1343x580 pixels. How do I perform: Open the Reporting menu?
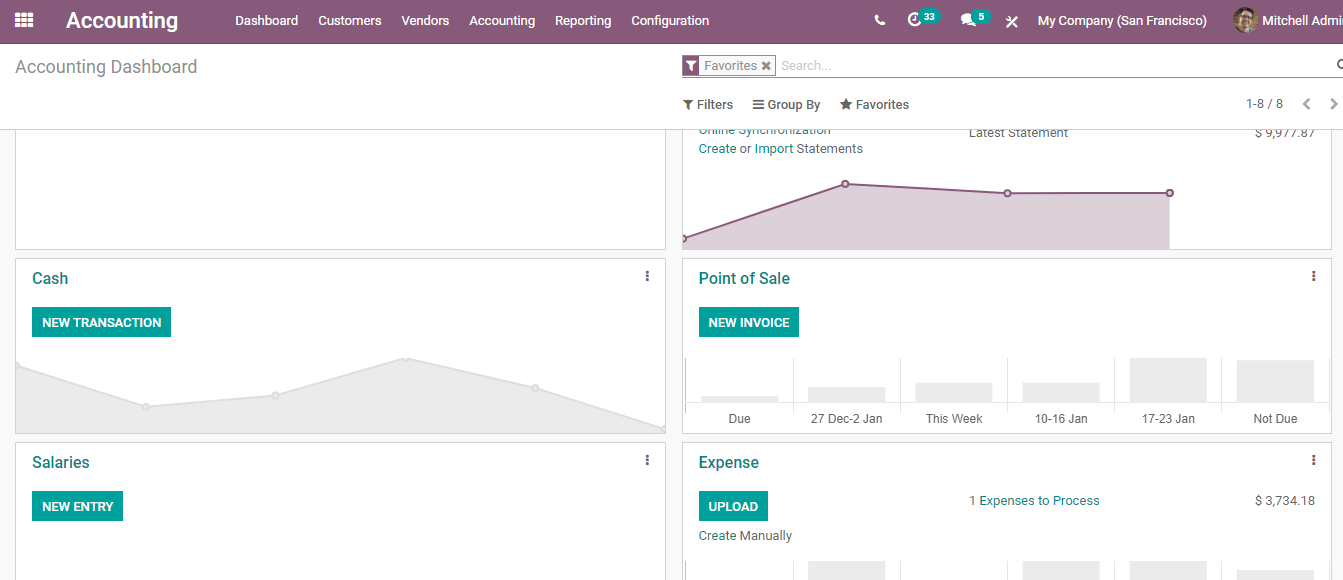tap(583, 20)
